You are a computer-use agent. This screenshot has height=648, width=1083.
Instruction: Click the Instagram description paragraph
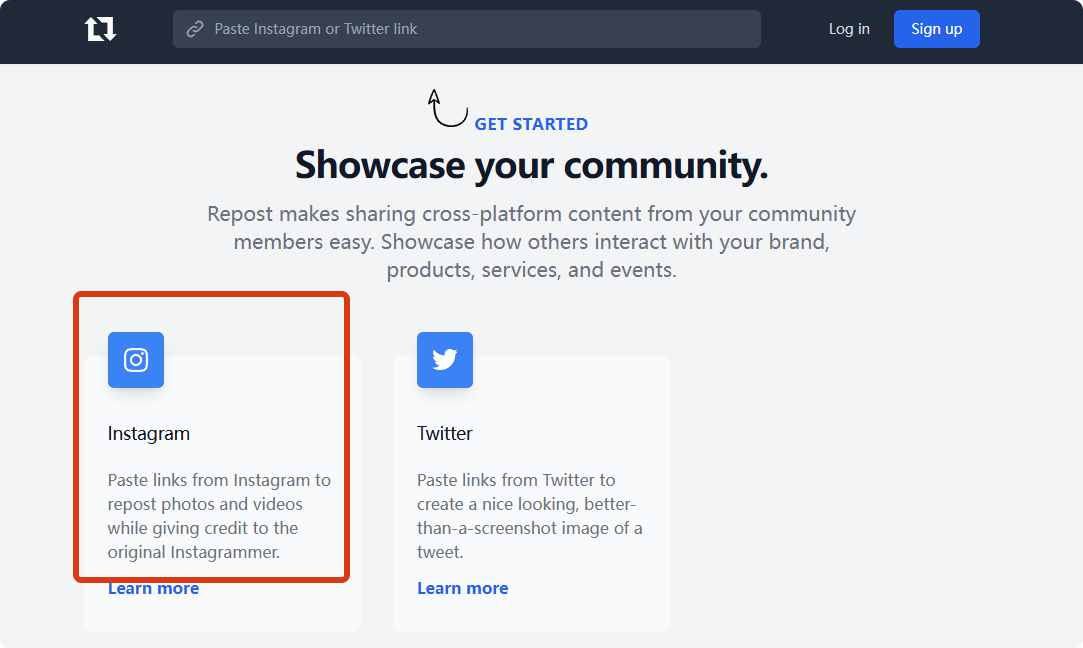point(219,516)
